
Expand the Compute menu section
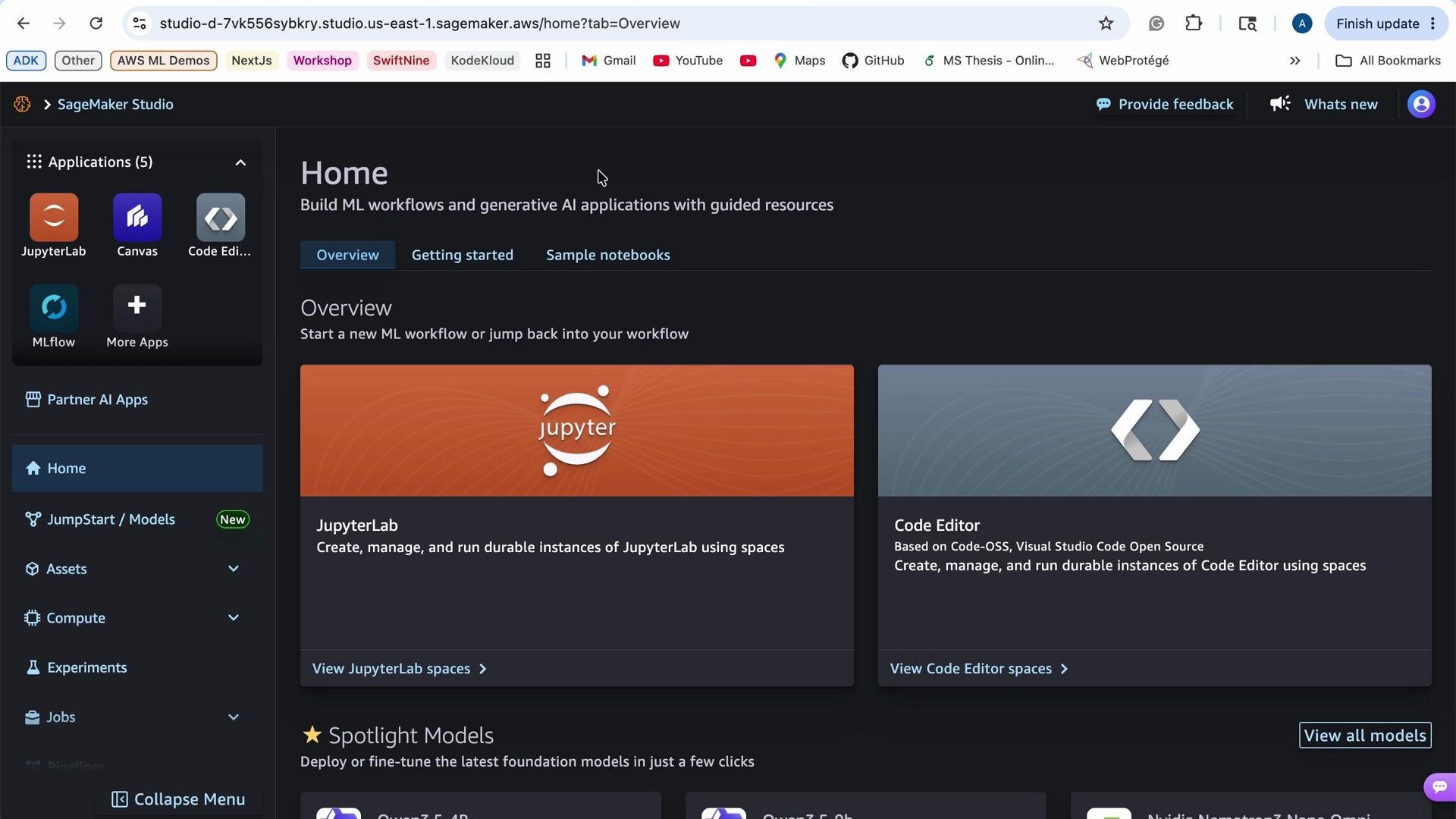tap(234, 618)
